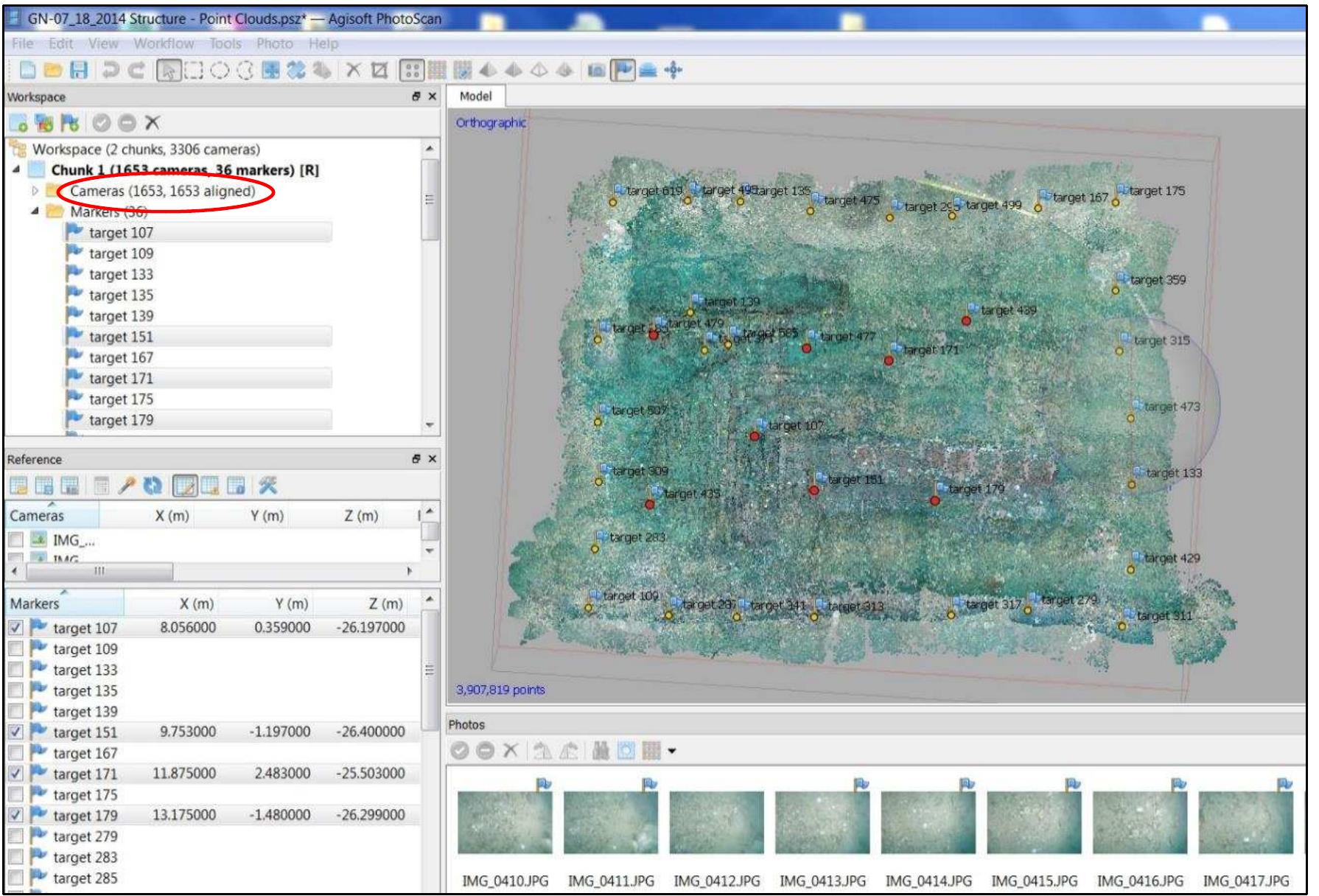This screenshot has height=896, width=1319.
Task: Activate the Navigation arrow tool
Action: coord(169,70)
